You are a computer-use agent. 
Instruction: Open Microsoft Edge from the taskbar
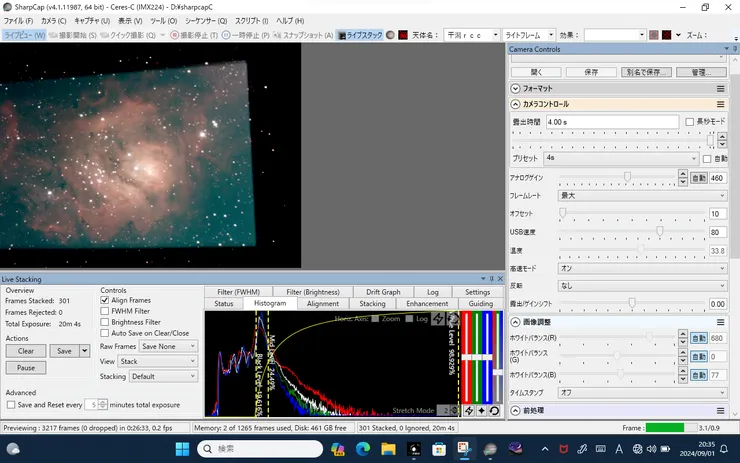362,448
